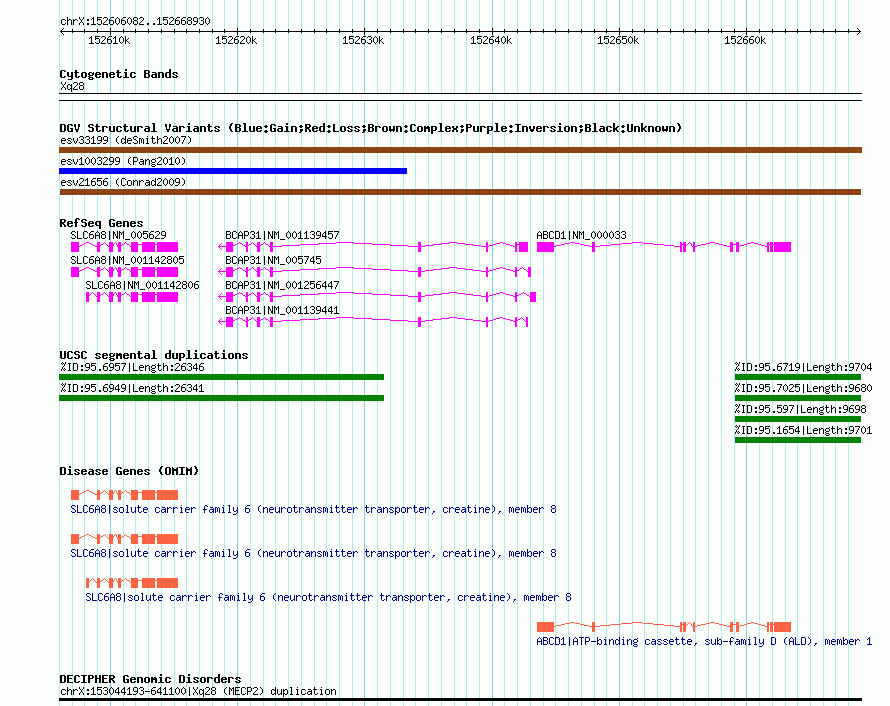
Task: Open the DGV Structural Variants track title
Action: click(371, 128)
